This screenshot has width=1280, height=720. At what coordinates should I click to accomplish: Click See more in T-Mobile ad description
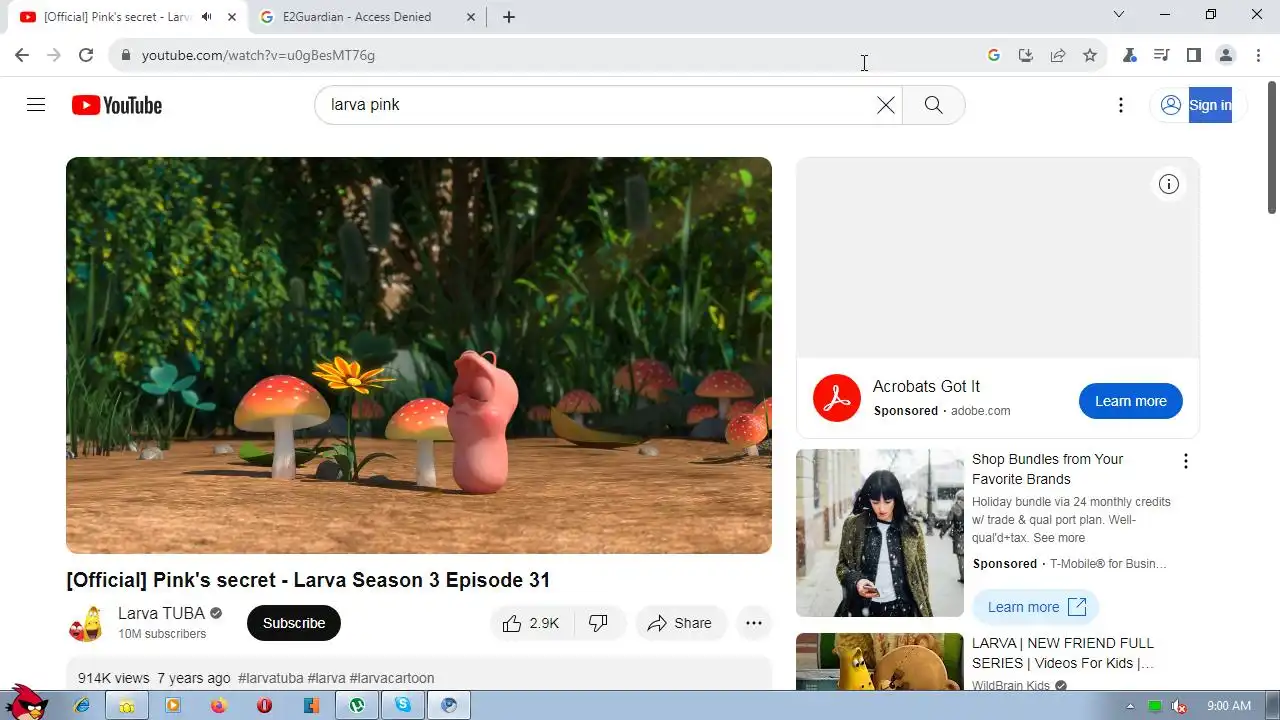(x=1059, y=538)
